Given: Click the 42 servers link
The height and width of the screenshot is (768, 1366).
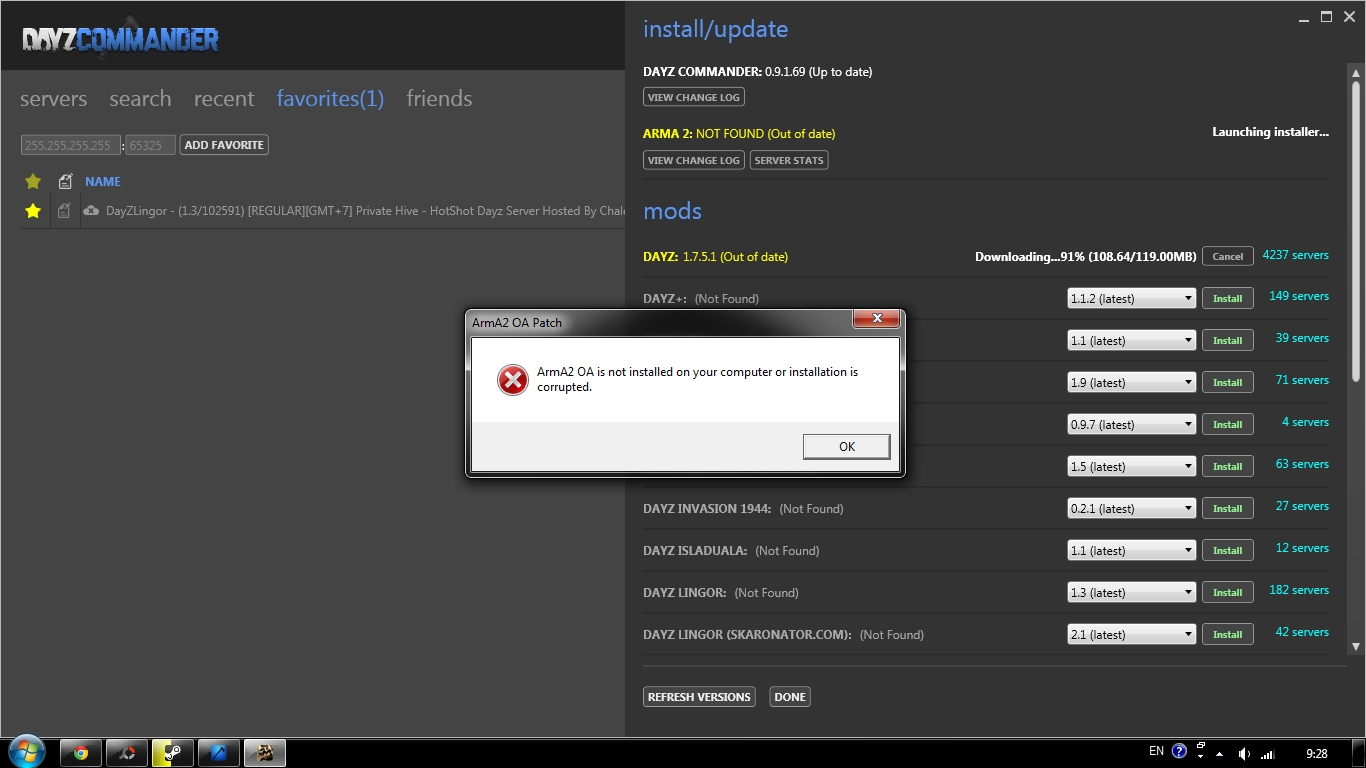Looking at the screenshot, I should click(1302, 632).
